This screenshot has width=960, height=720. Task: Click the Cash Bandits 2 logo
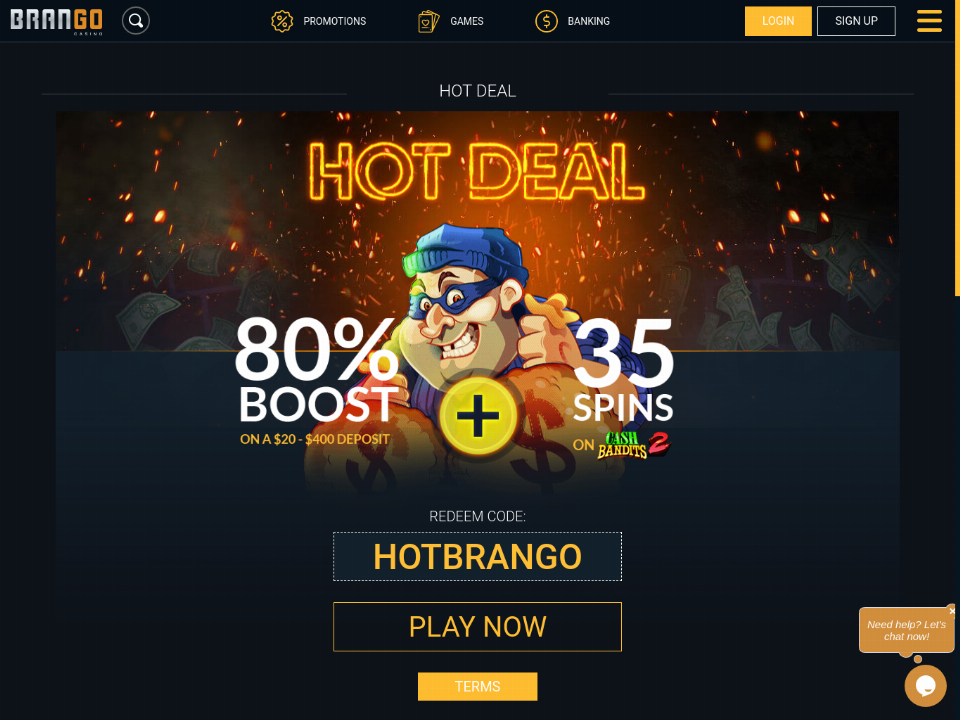tap(634, 445)
